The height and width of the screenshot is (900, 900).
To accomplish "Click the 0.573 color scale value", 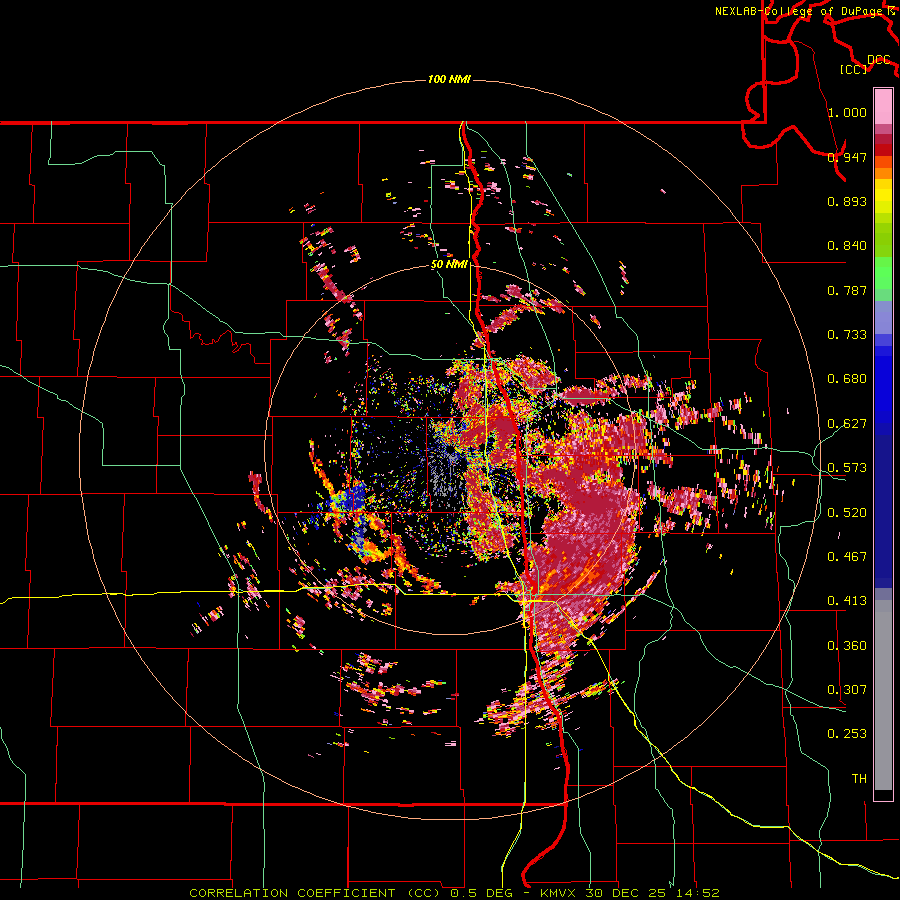I will 847,468.
